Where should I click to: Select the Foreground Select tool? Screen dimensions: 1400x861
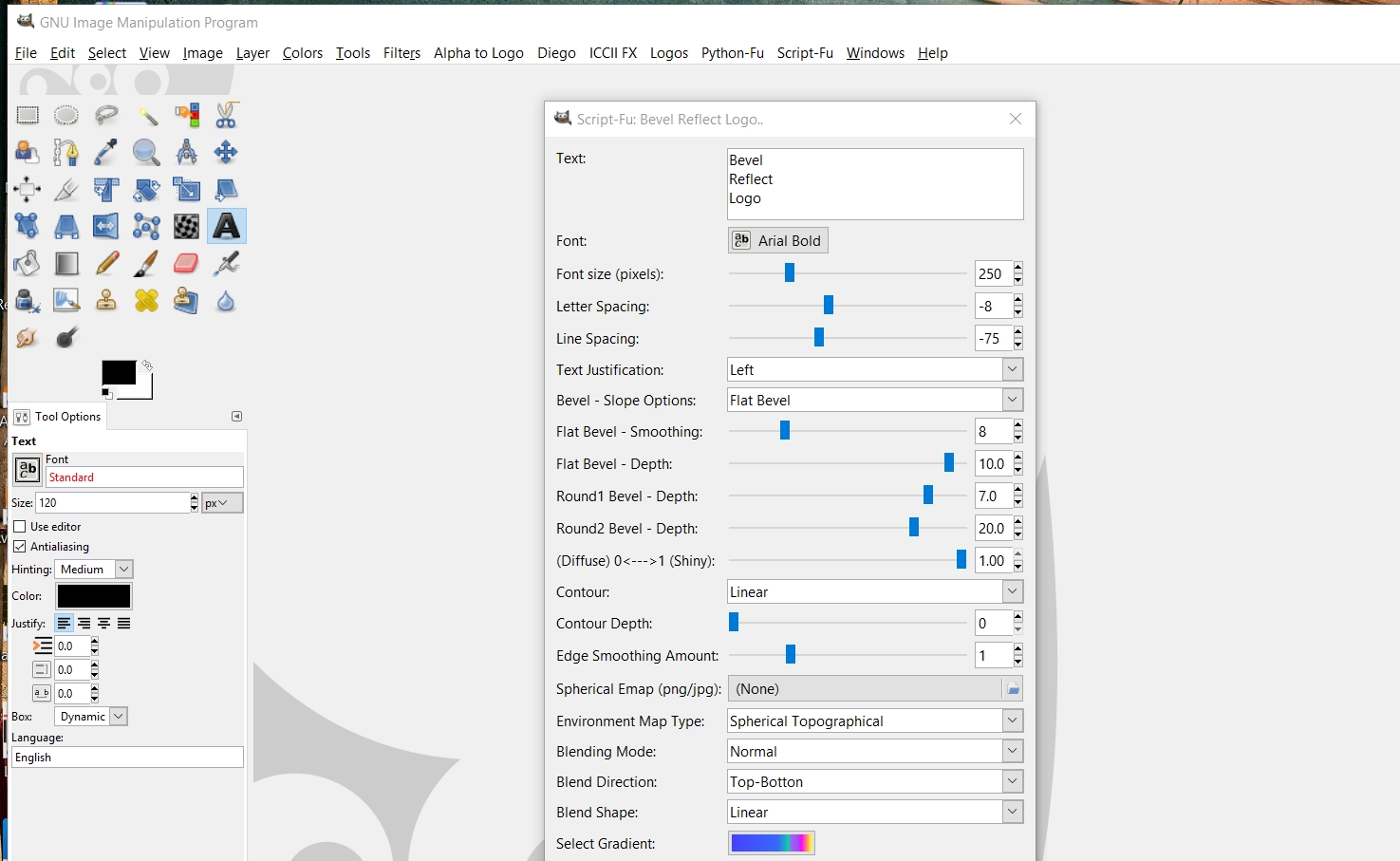click(27, 152)
